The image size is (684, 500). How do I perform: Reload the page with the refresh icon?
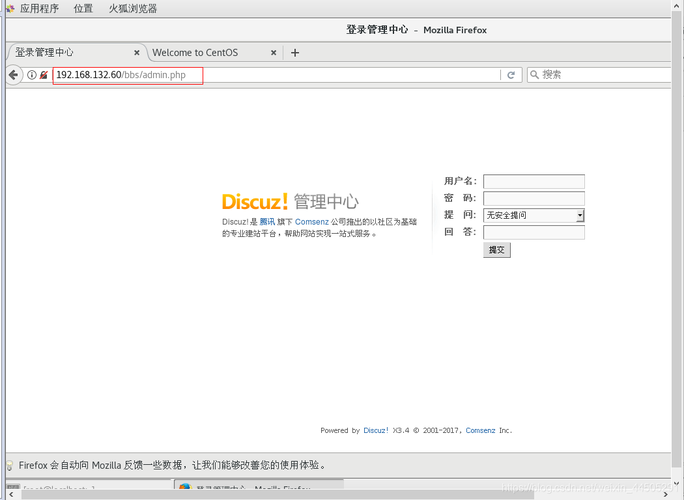coord(511,75)
